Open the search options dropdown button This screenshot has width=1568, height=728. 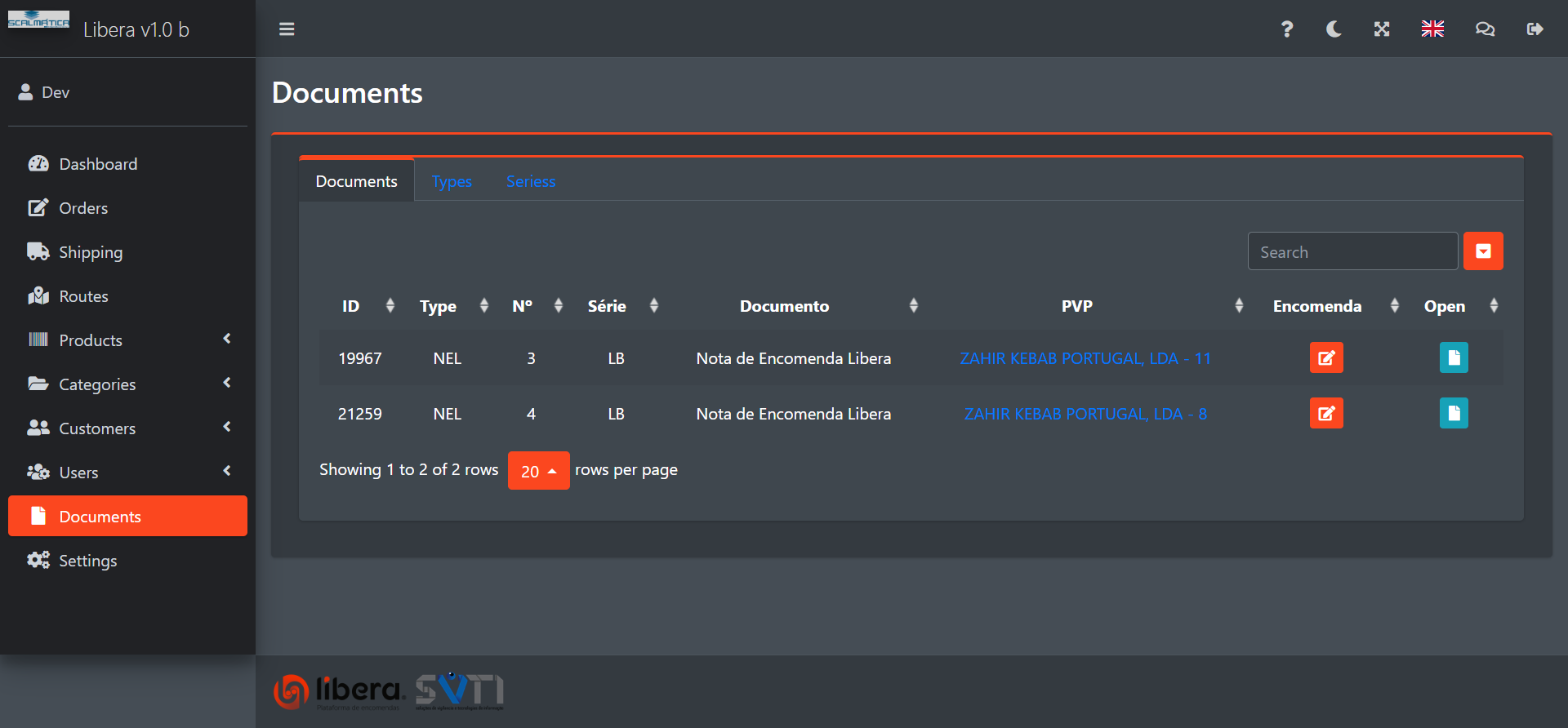point(1483,251)
